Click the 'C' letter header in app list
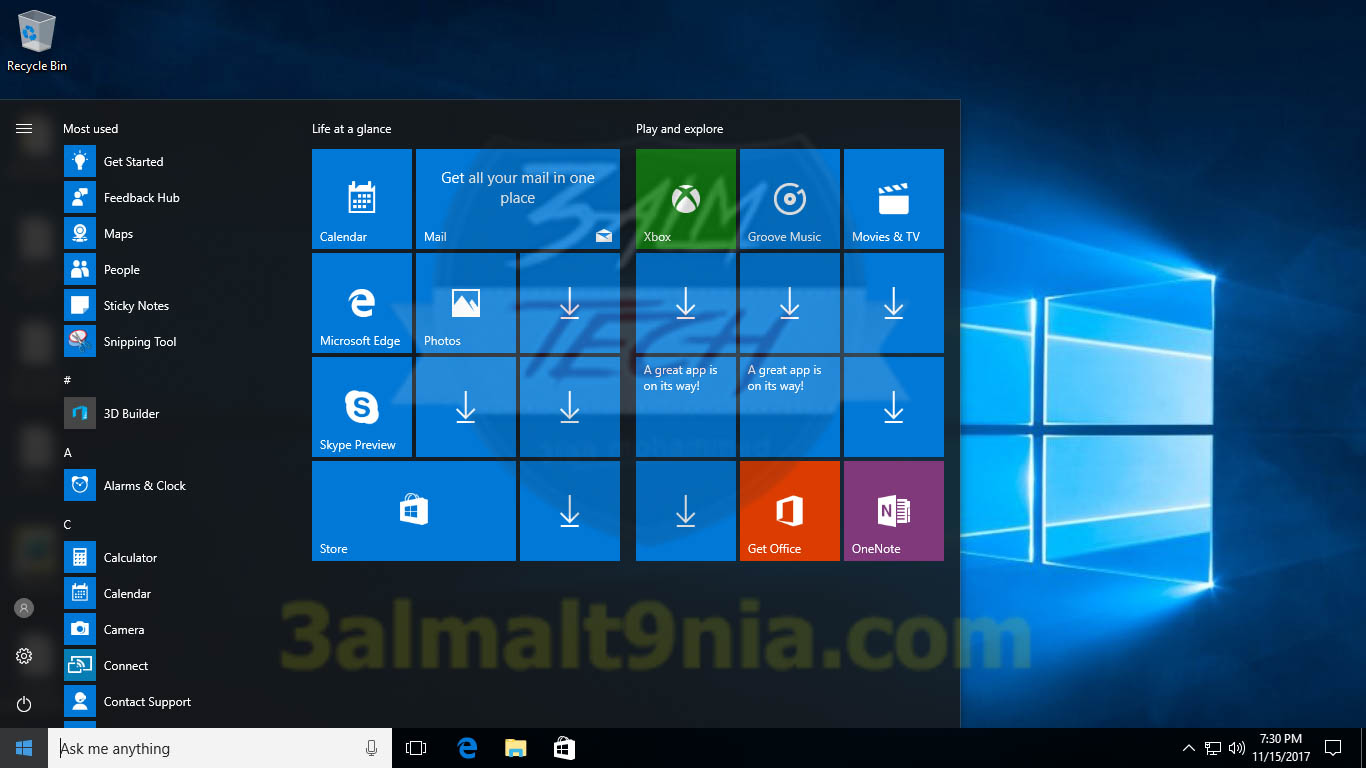1366x768 pixels. 67,524
